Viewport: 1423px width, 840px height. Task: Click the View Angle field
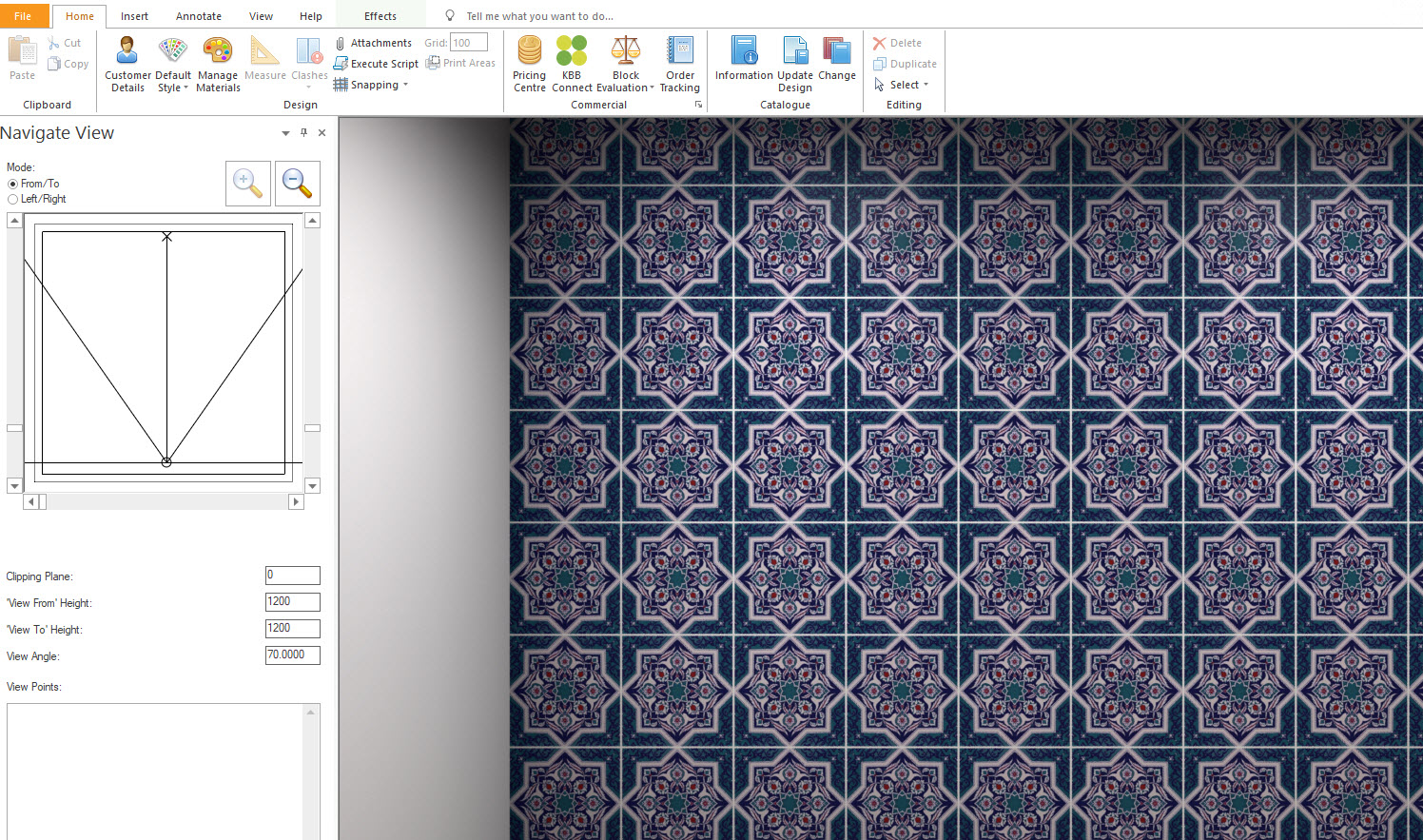point(293,654)
